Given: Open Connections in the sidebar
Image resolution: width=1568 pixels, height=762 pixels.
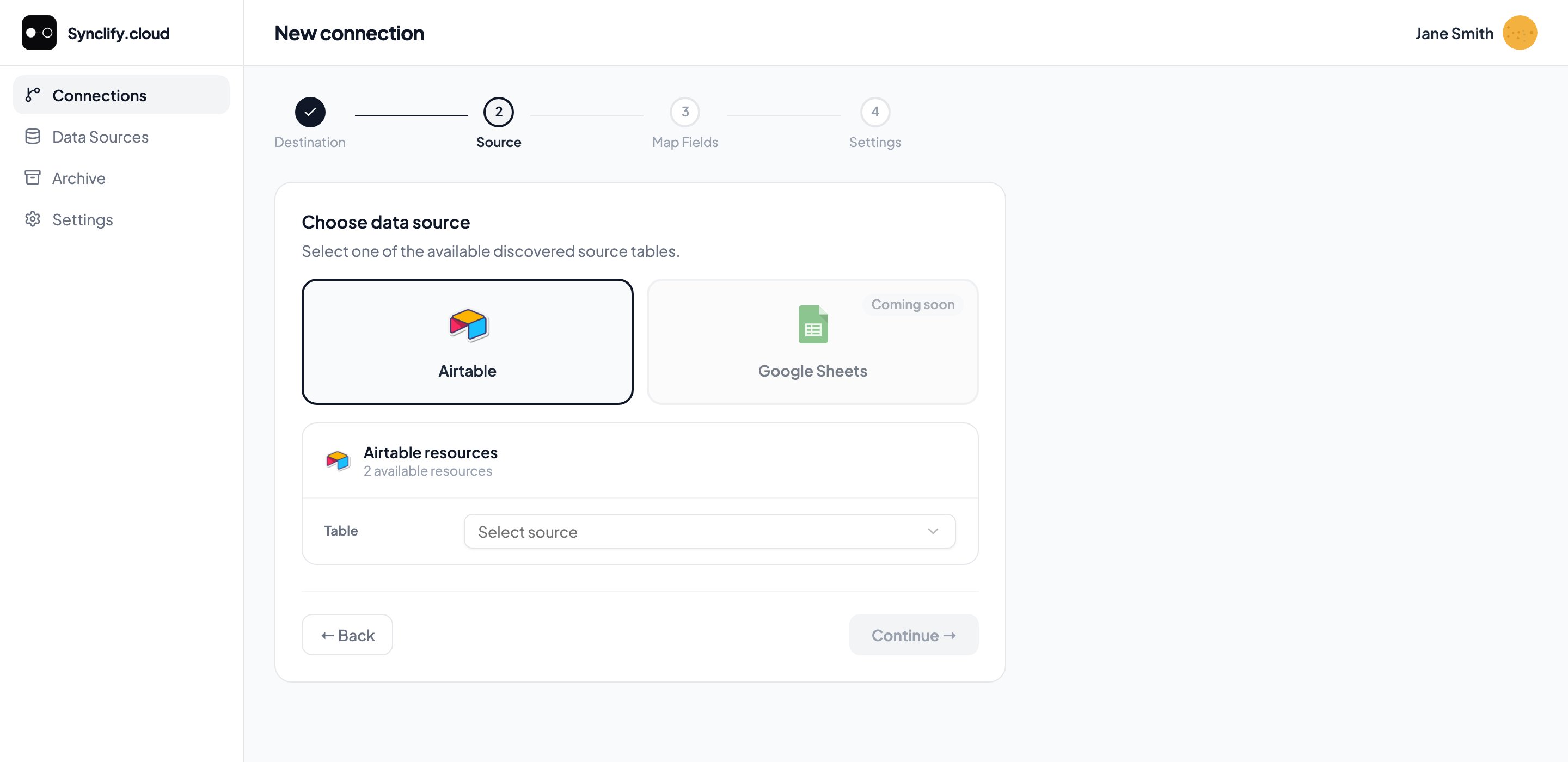Looking at the screenshot, I should [x=121, y=95].
